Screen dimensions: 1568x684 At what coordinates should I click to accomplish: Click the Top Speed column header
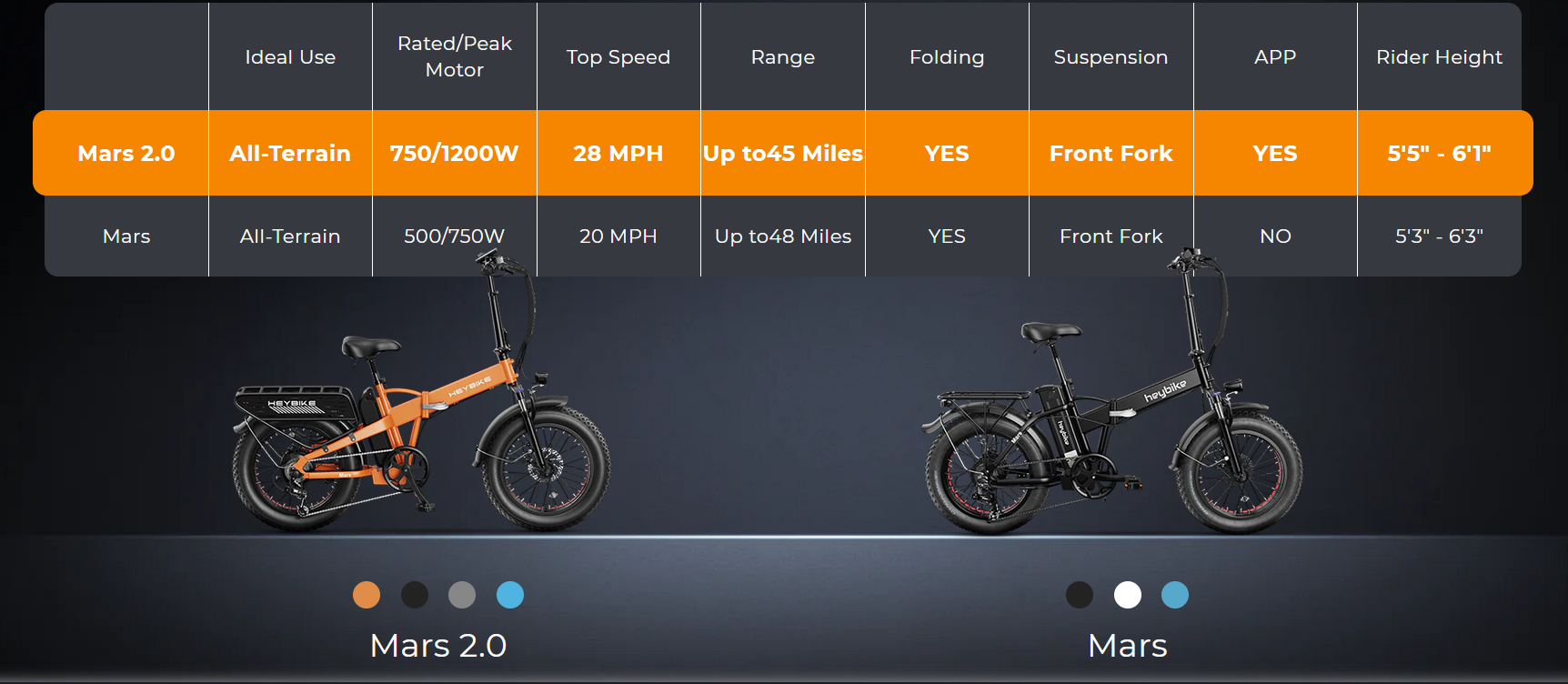coord(618,56)
